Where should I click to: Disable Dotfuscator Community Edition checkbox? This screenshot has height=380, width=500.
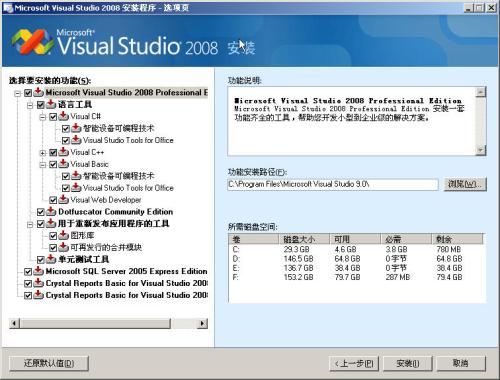tap(41, 212)
